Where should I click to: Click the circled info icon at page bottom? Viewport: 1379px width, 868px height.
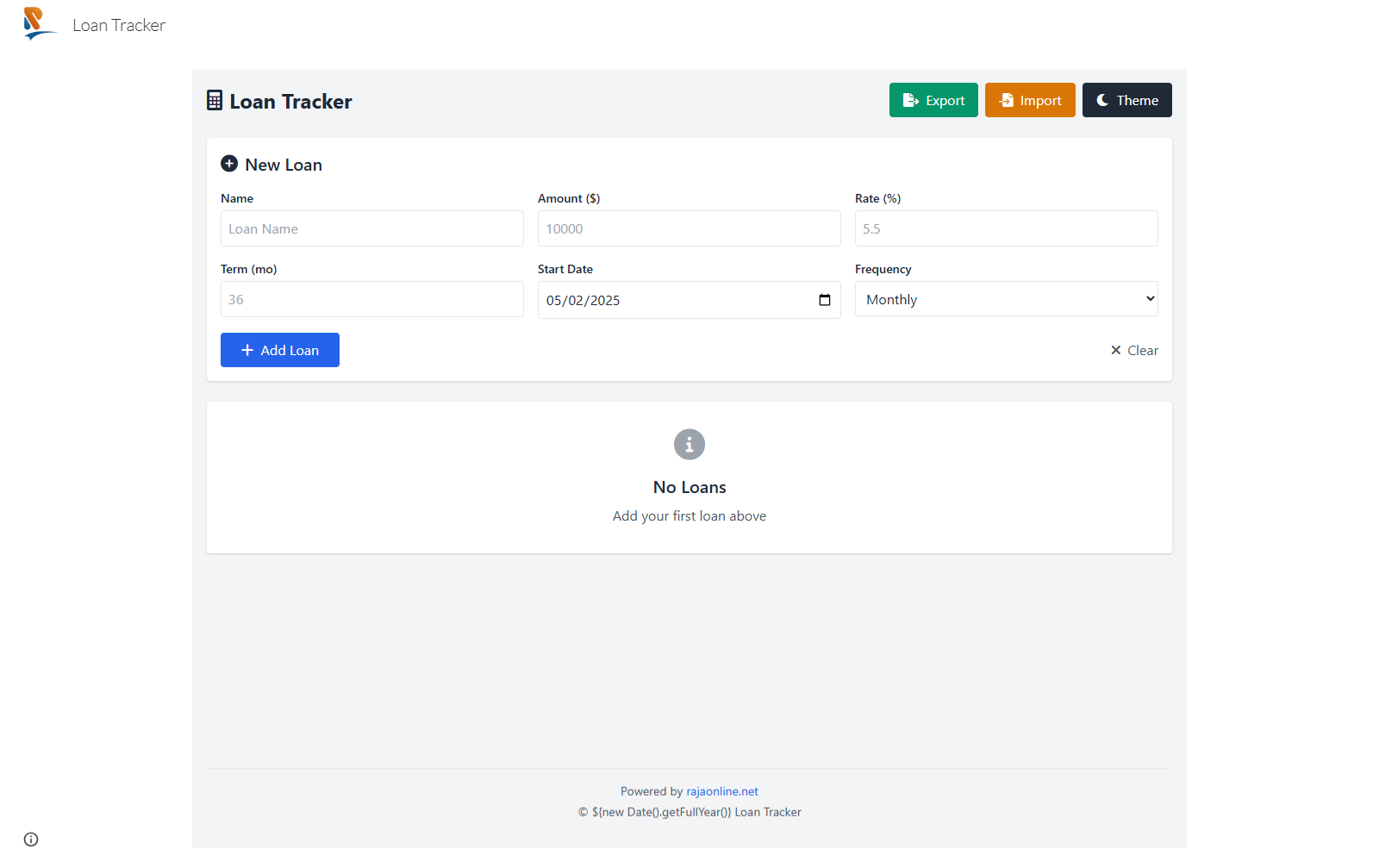[31, 840]
